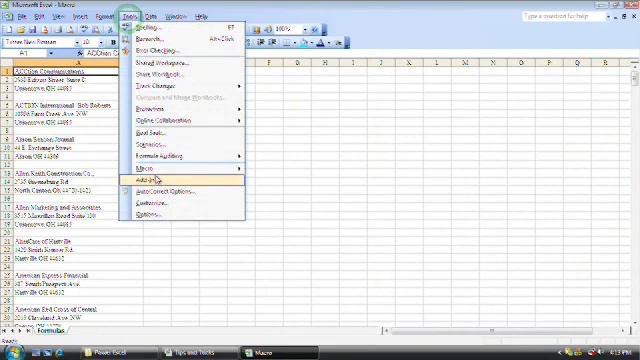Open the Insert menu
This screenshot has width=640, height=360.
[x=80, y=16]
